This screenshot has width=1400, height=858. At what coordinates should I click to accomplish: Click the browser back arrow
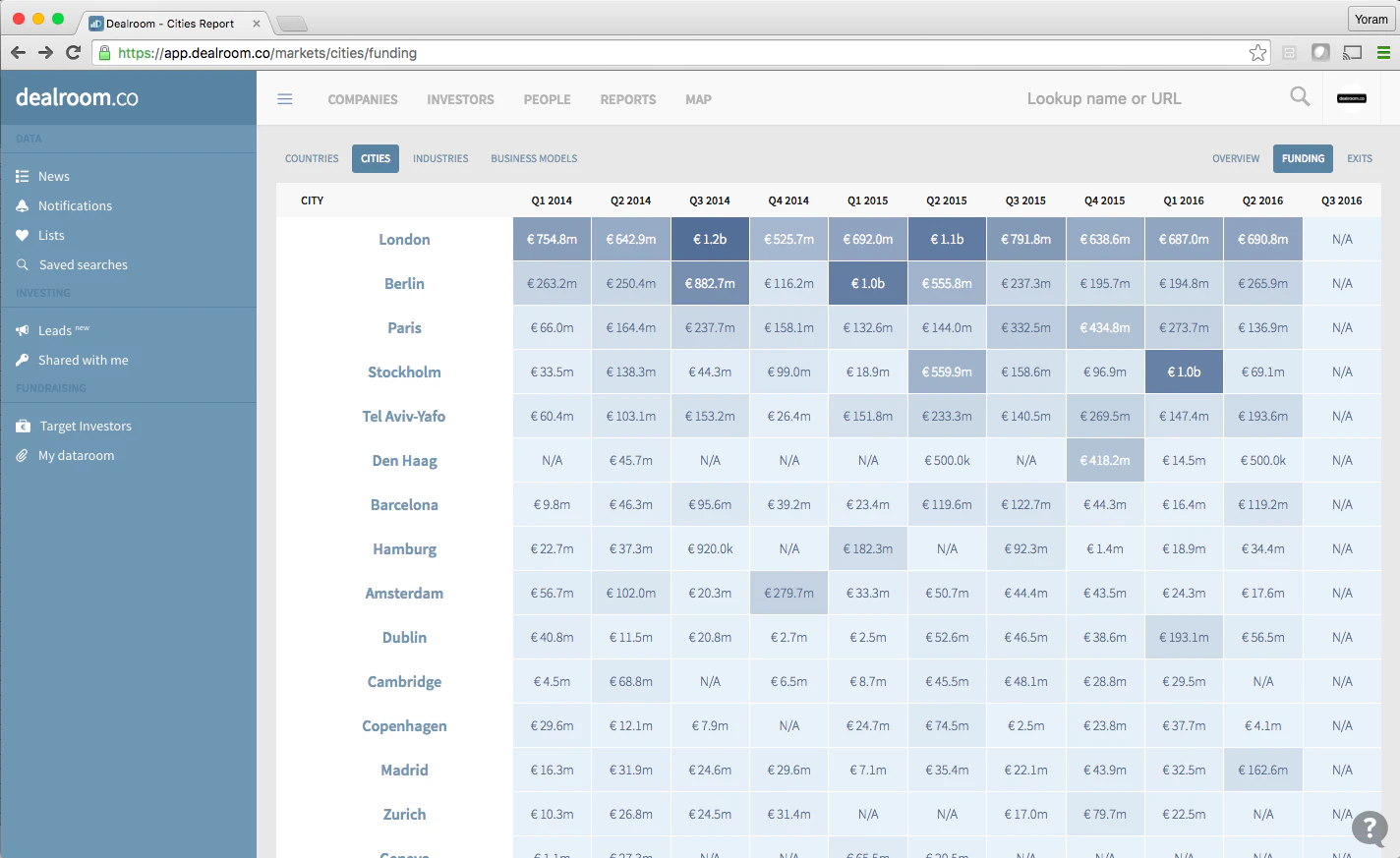tap(18, 52)
